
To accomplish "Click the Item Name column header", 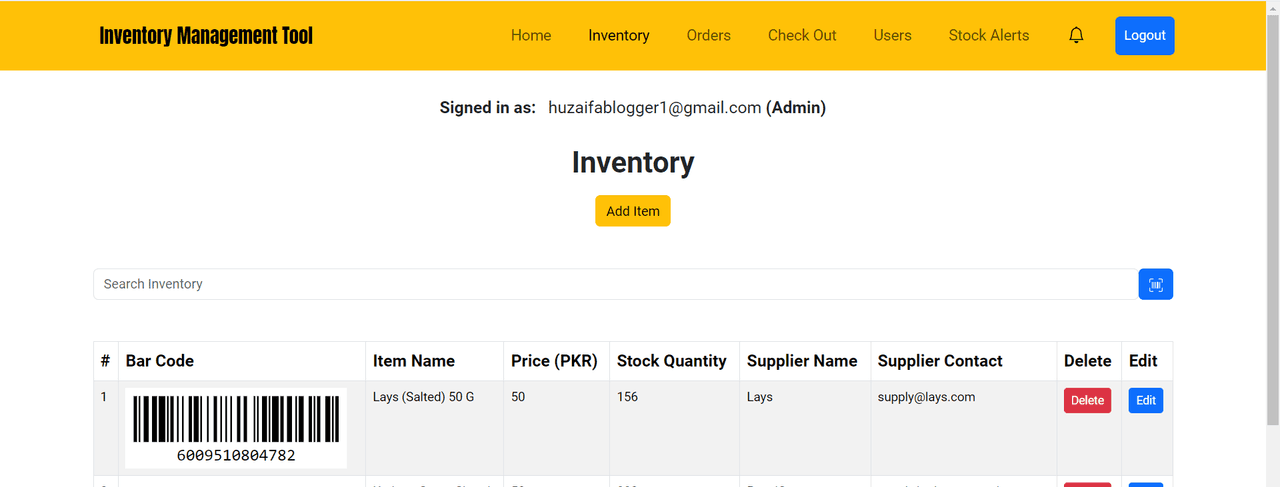I will click(x=414, y=361).
